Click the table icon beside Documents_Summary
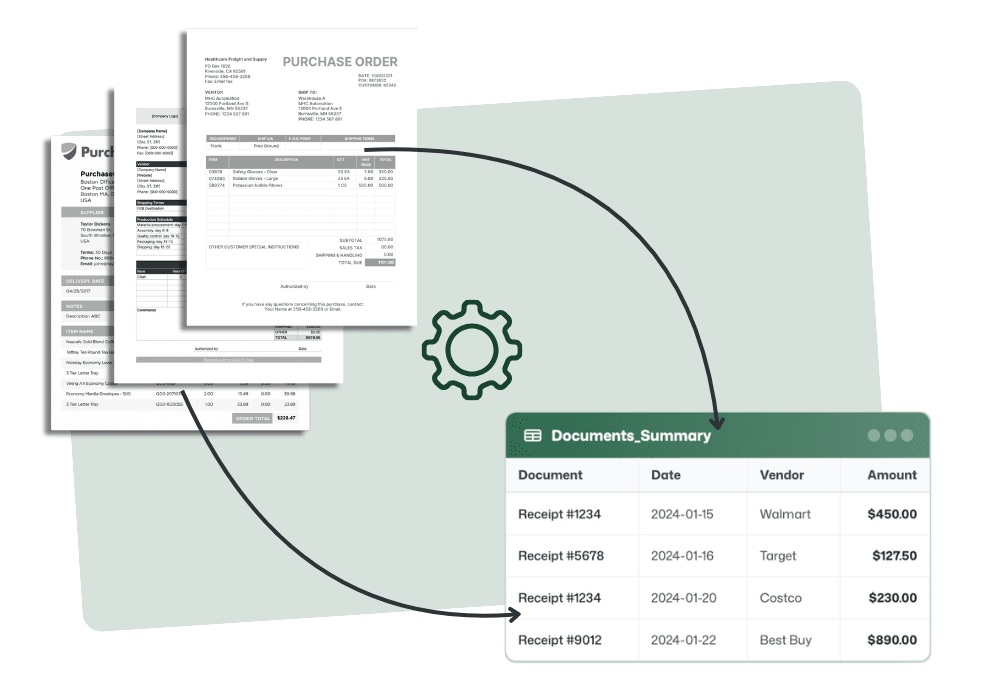Viewport: 1000px width, 700px height. pyautogui.click(x=533, y=435)
